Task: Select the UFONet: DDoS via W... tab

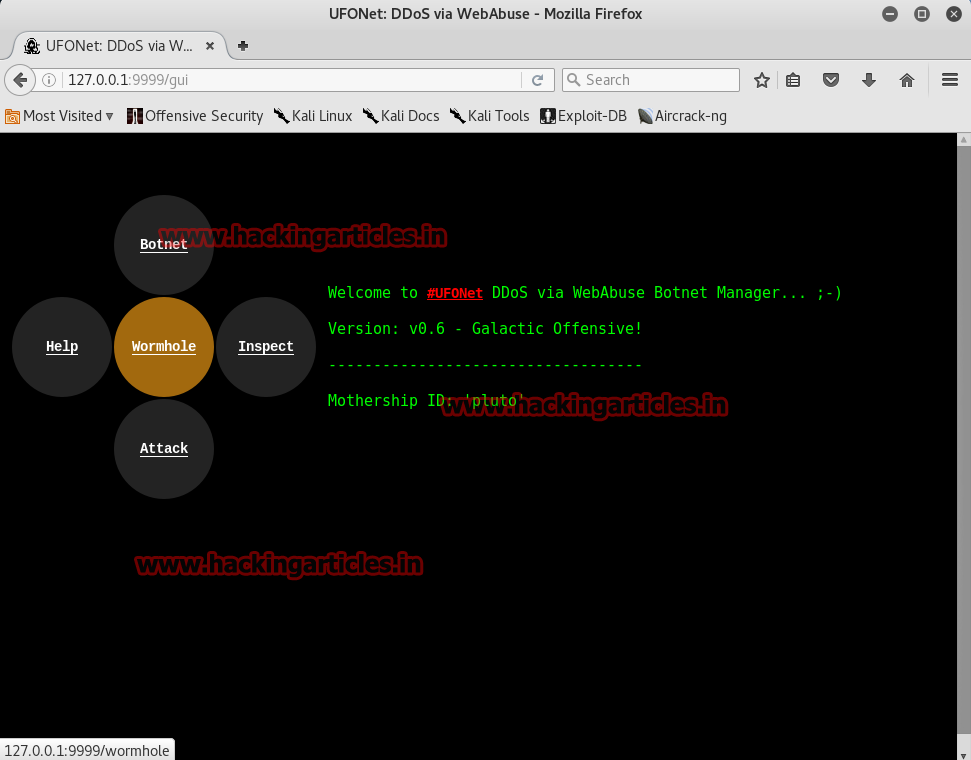Action: (x=118, y=46)
